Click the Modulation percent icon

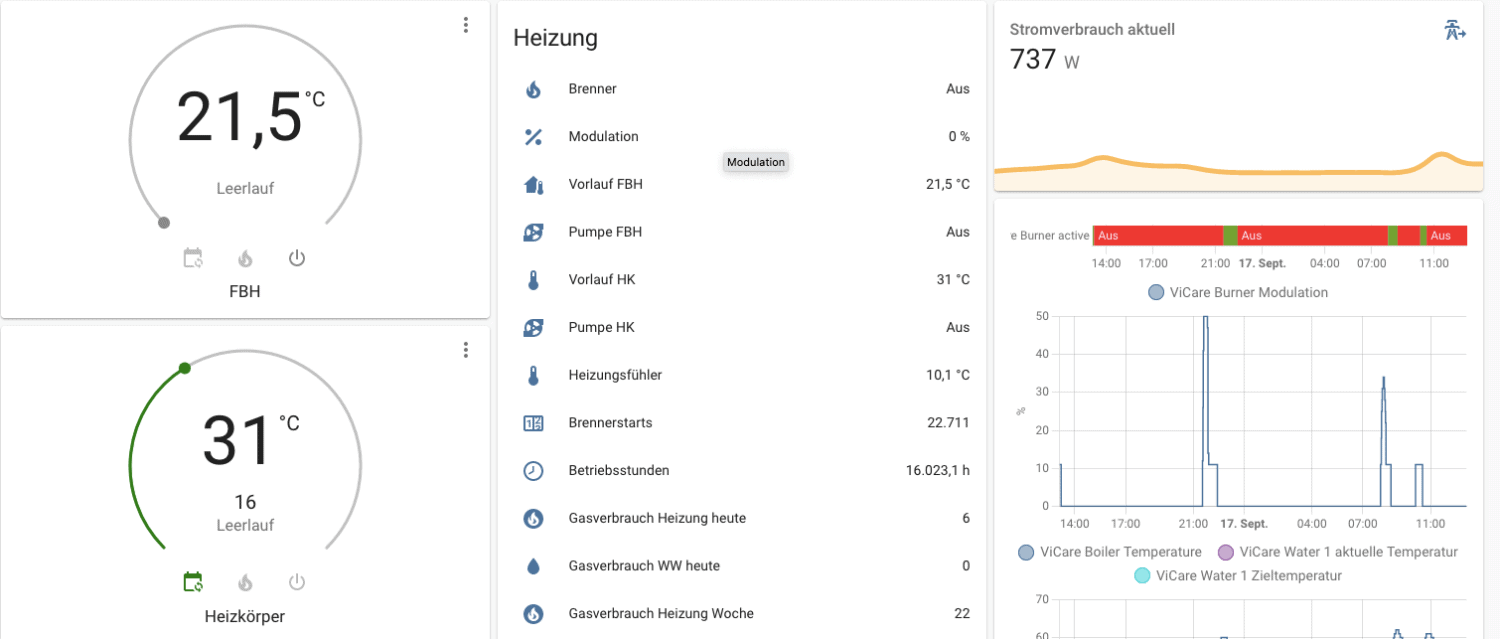point(533,137)
